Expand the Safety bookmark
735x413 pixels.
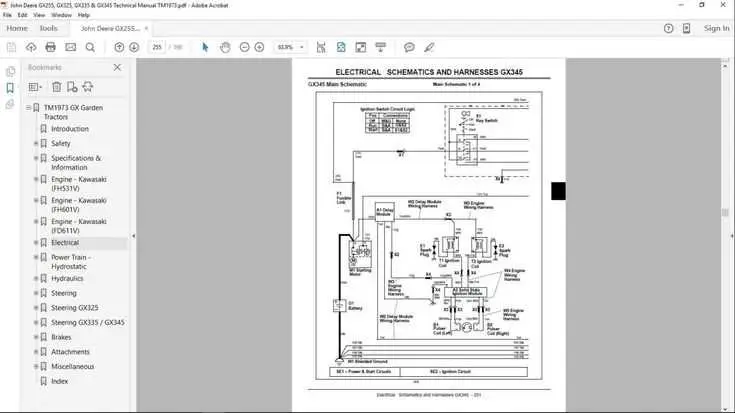click(x=36, y=143)
